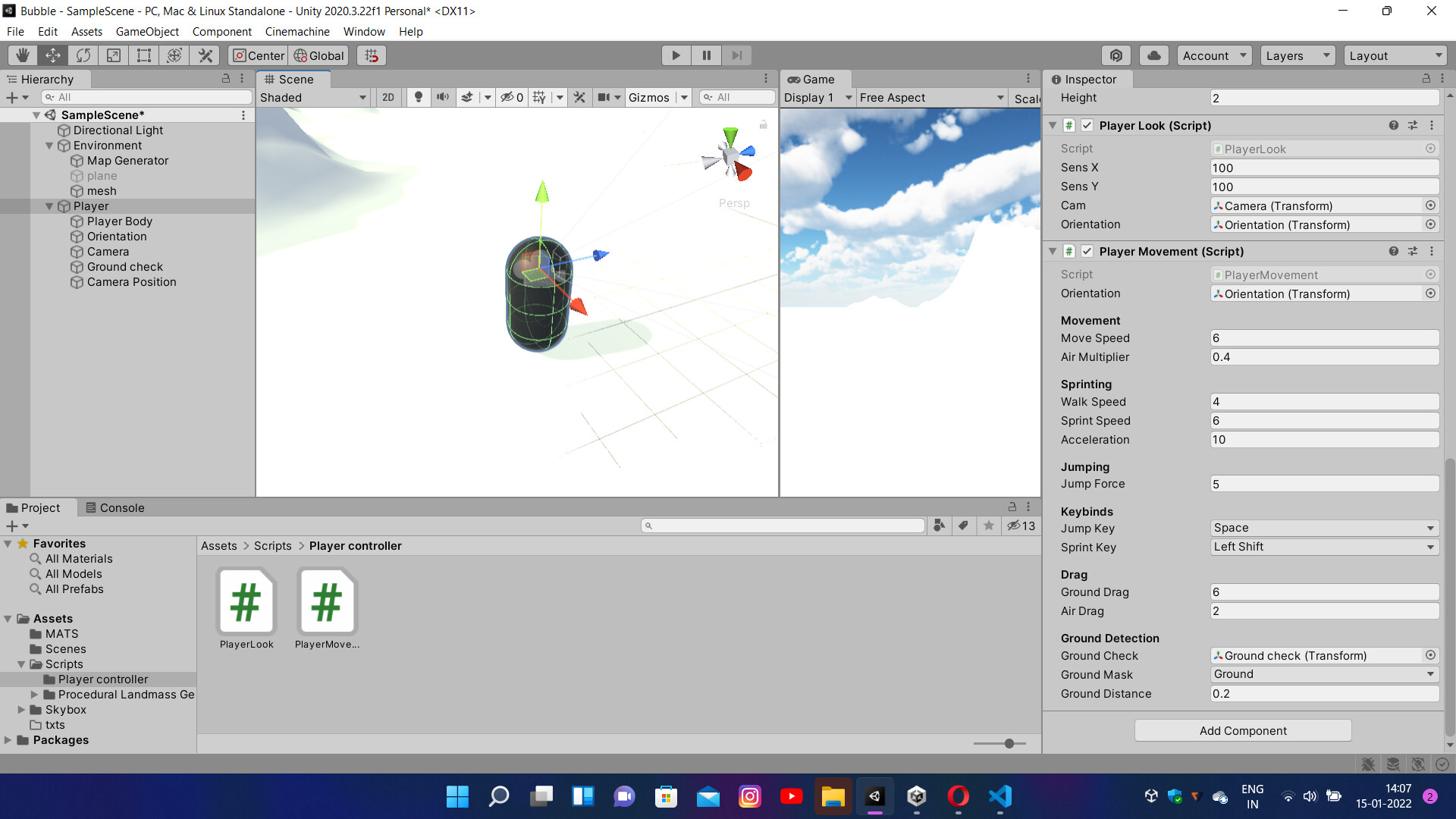Screen dimensions: 1456x819
Task: Select the Rotate tool
Action: click(x=83, y=55)
